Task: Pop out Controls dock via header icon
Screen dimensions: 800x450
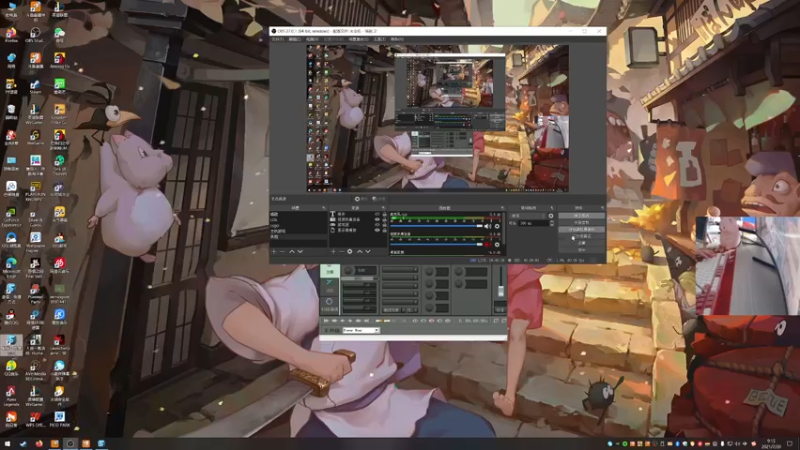Action: pyautogui.click(x=602, y=208)
